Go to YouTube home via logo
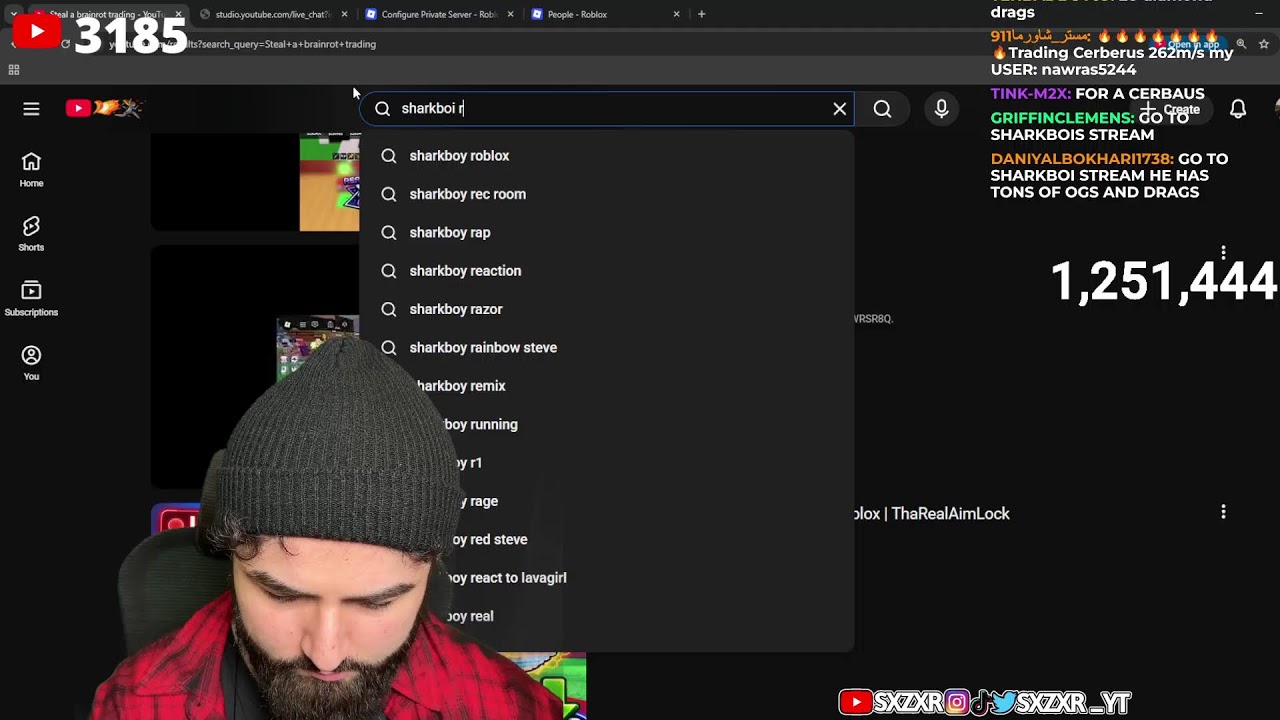The height and width of the screenshot is (720, 1280). click(x=105, y=108)
